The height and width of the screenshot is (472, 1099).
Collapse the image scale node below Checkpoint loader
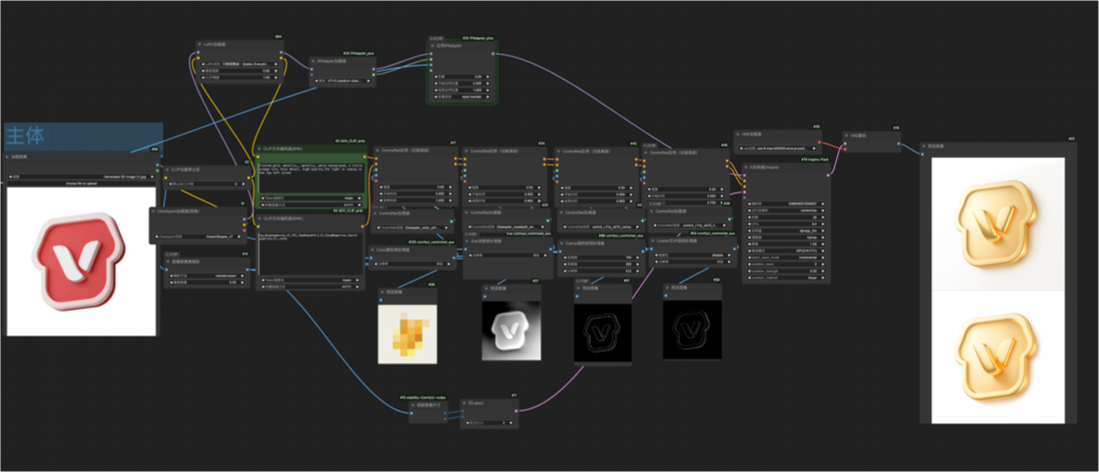pos(168,262)
